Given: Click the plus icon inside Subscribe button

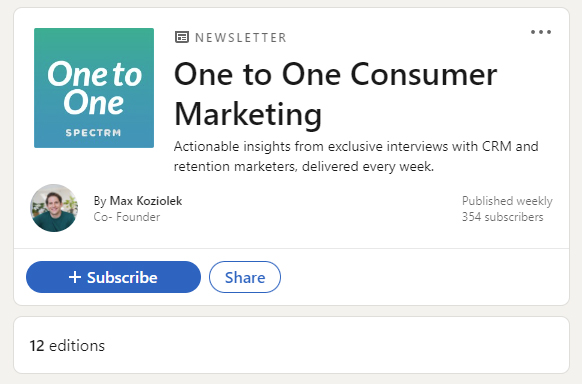Looking at the screenshot, I should coord(75,277).
